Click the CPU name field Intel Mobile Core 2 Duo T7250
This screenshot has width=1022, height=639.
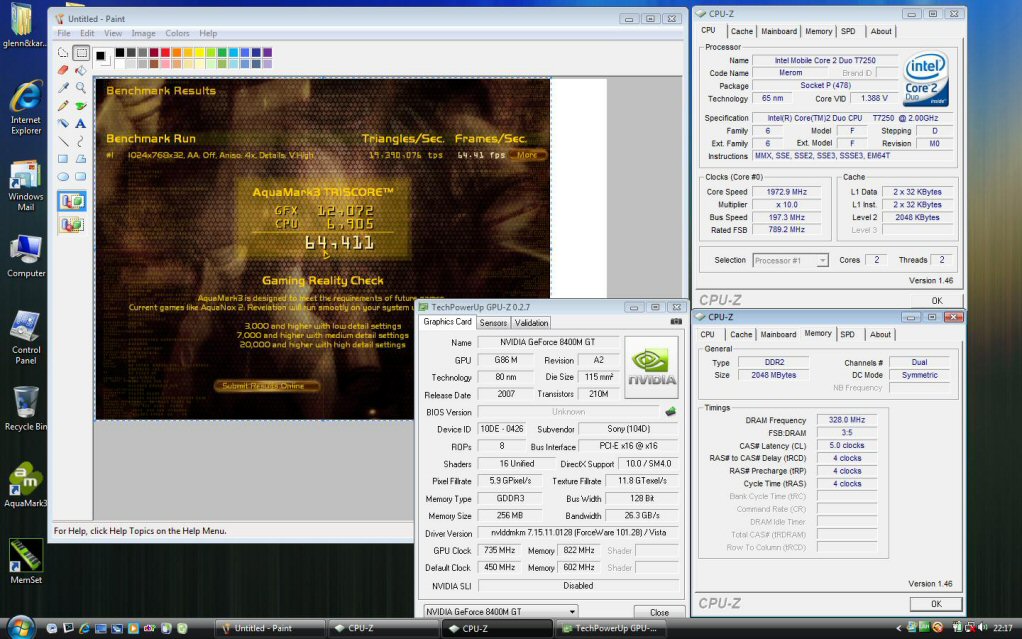(825, 60)
